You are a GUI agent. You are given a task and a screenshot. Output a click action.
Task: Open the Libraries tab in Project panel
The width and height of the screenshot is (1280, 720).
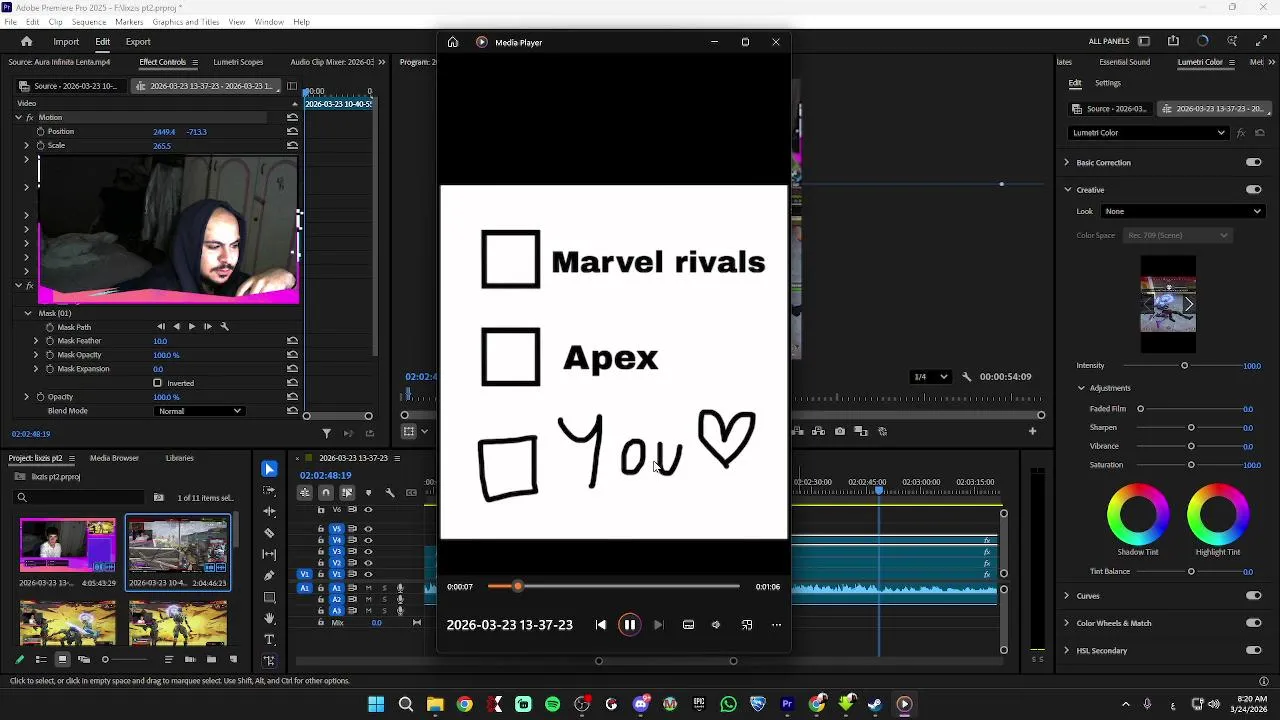pos(180,458)
